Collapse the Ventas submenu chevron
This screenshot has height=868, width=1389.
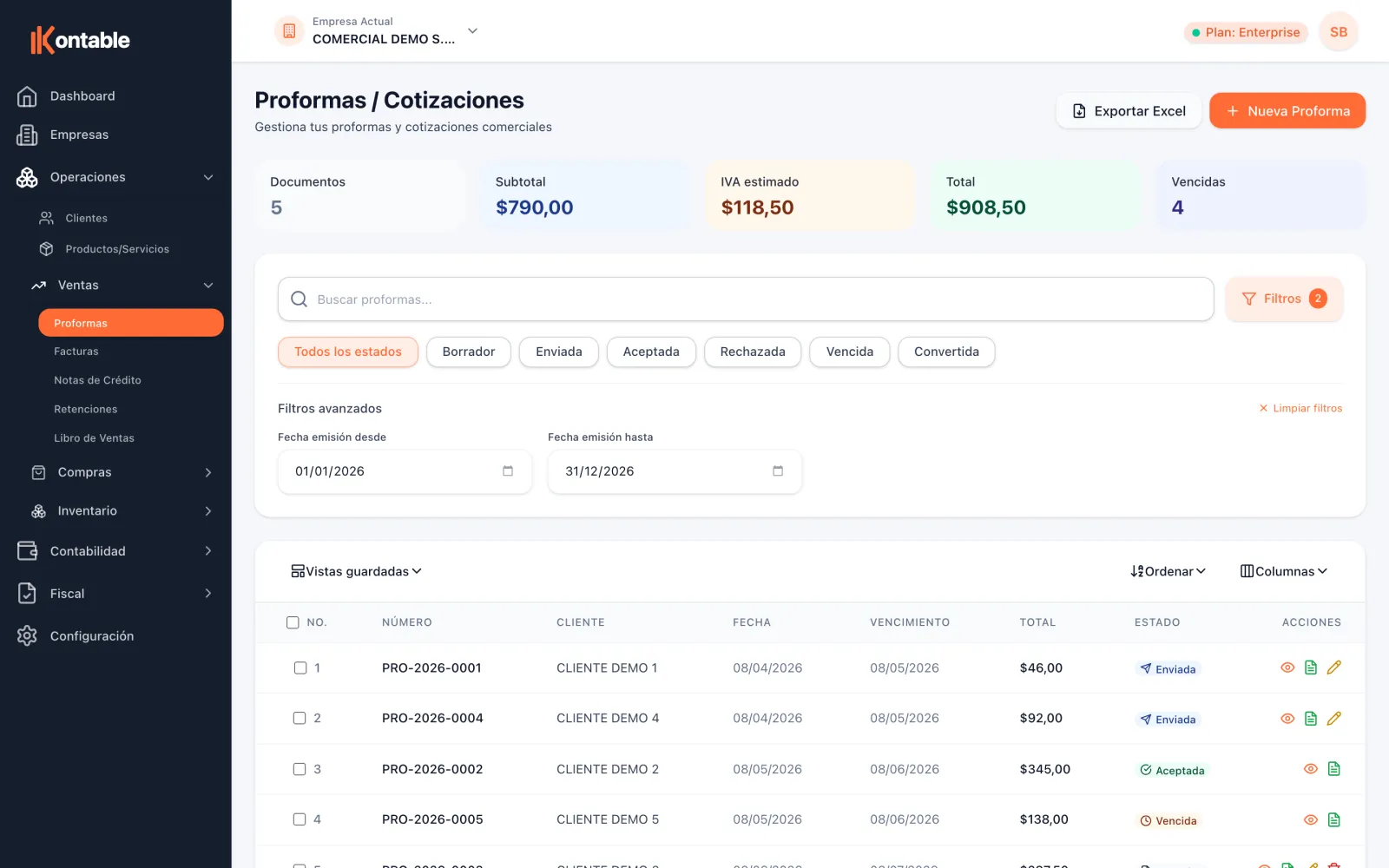point(208,286)
